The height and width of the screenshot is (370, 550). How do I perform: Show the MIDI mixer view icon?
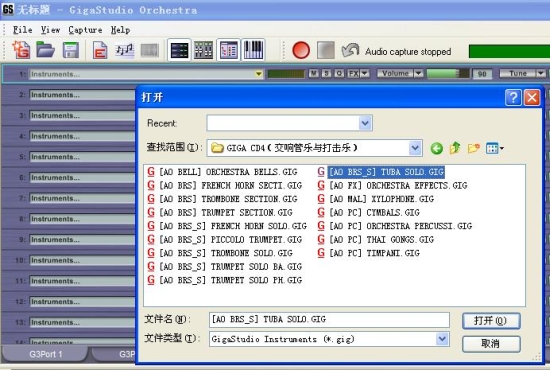tap(179, 50)
